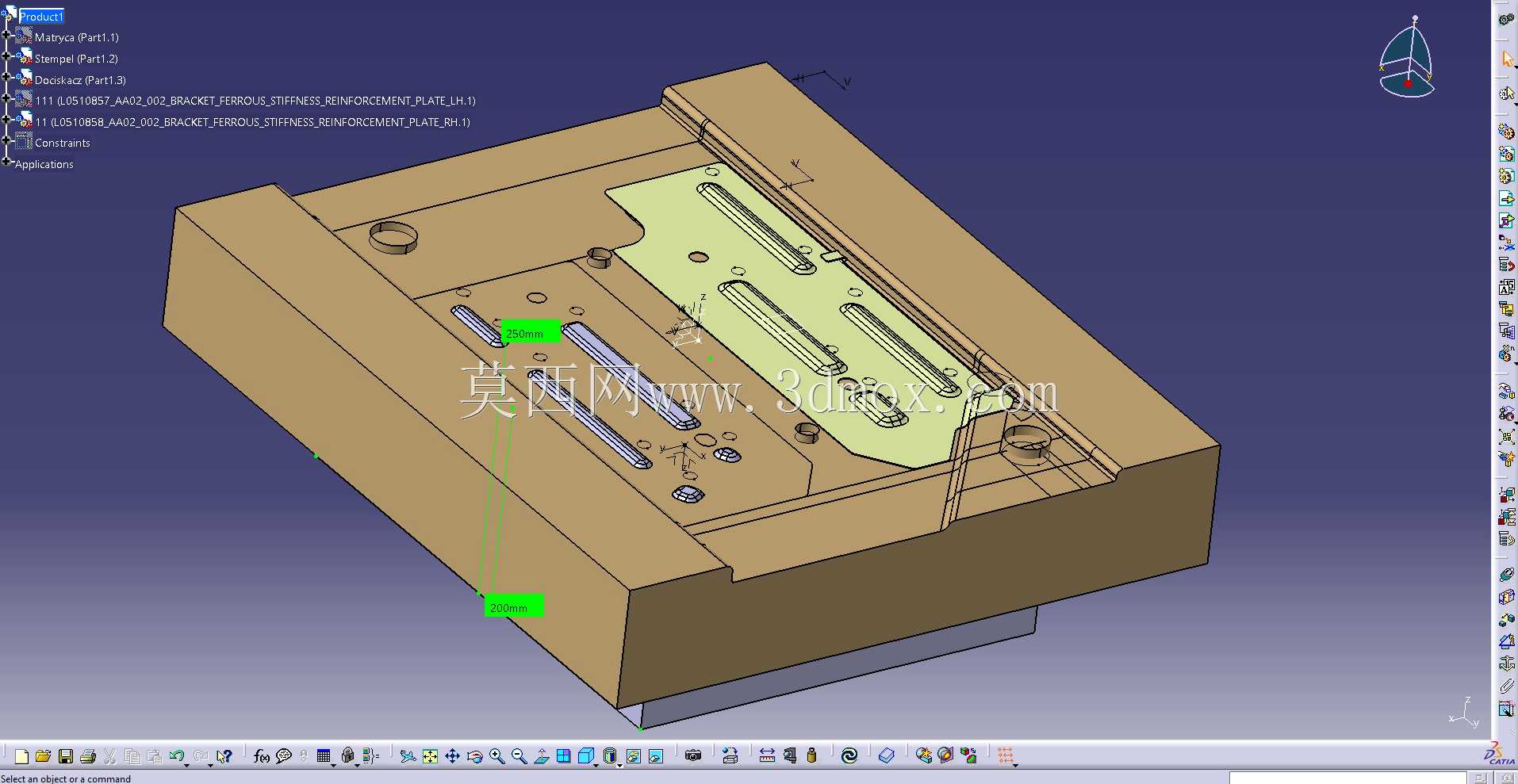Open the view mode dropdown arrow
The width and height of the screenshot is (1518, 784).
click(619, 765)
